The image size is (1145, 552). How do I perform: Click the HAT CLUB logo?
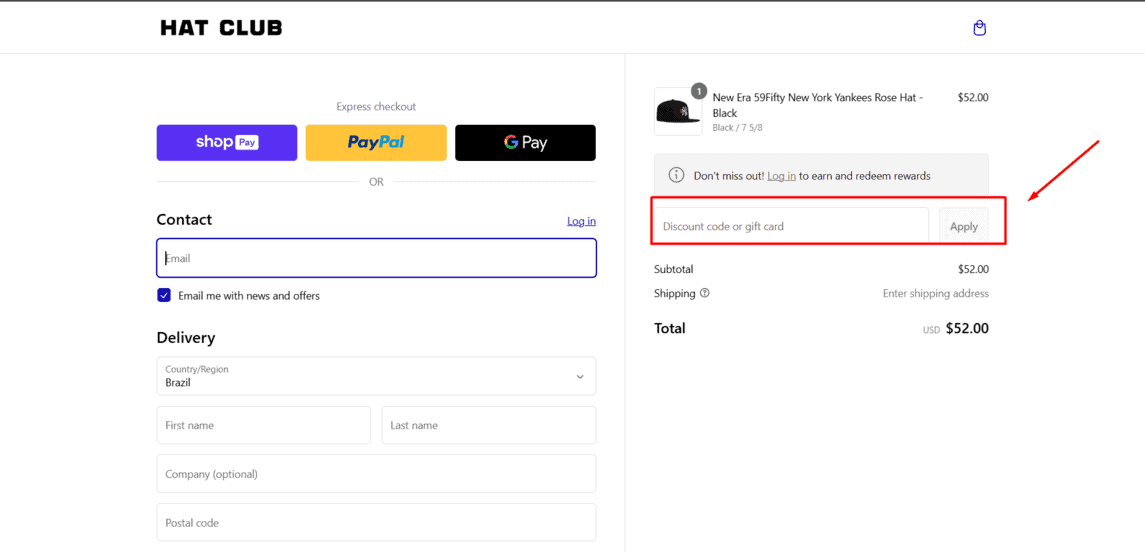(x=221, y=28)
